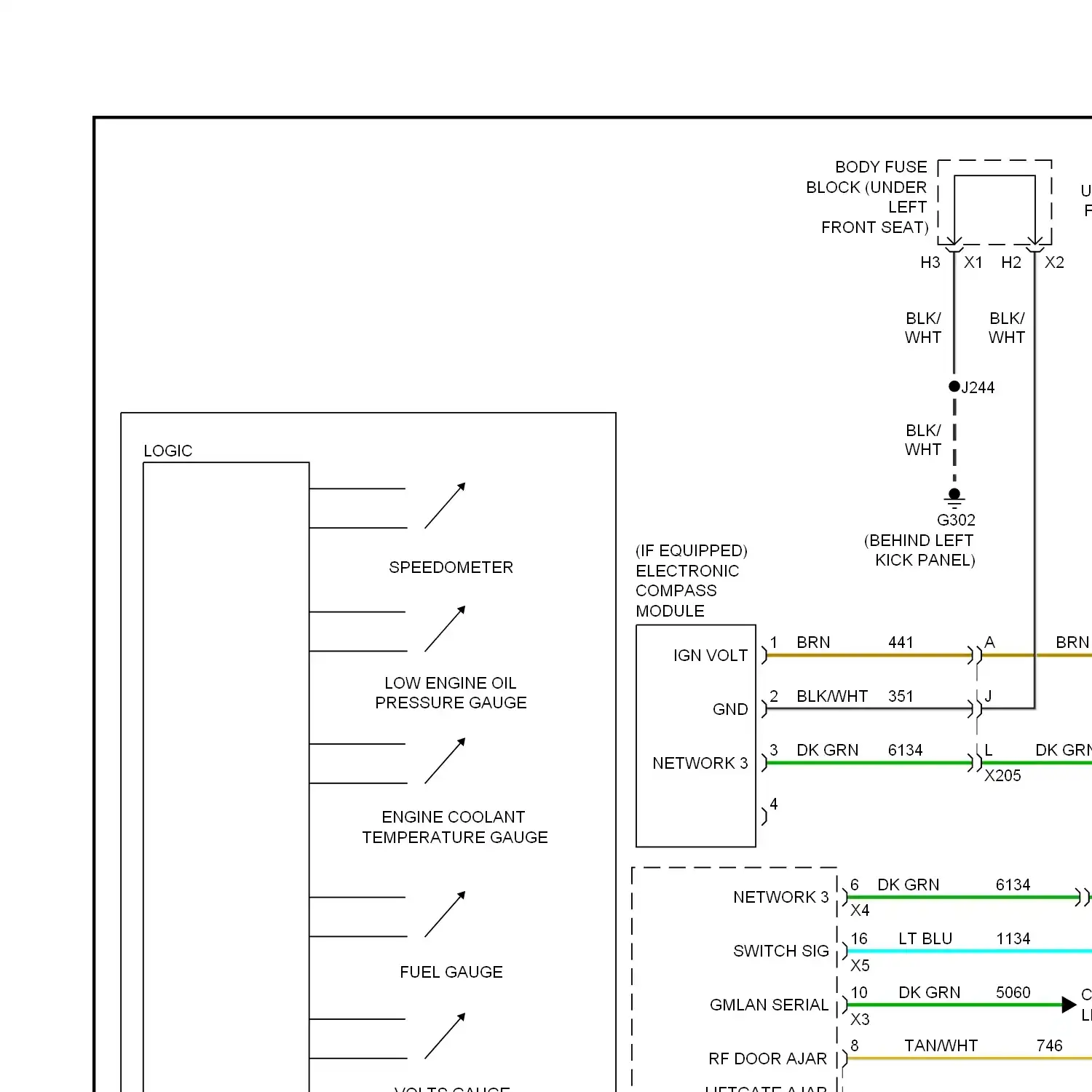
Task: Select the compass module NETWORK 3 label
Action: point(700,763)
